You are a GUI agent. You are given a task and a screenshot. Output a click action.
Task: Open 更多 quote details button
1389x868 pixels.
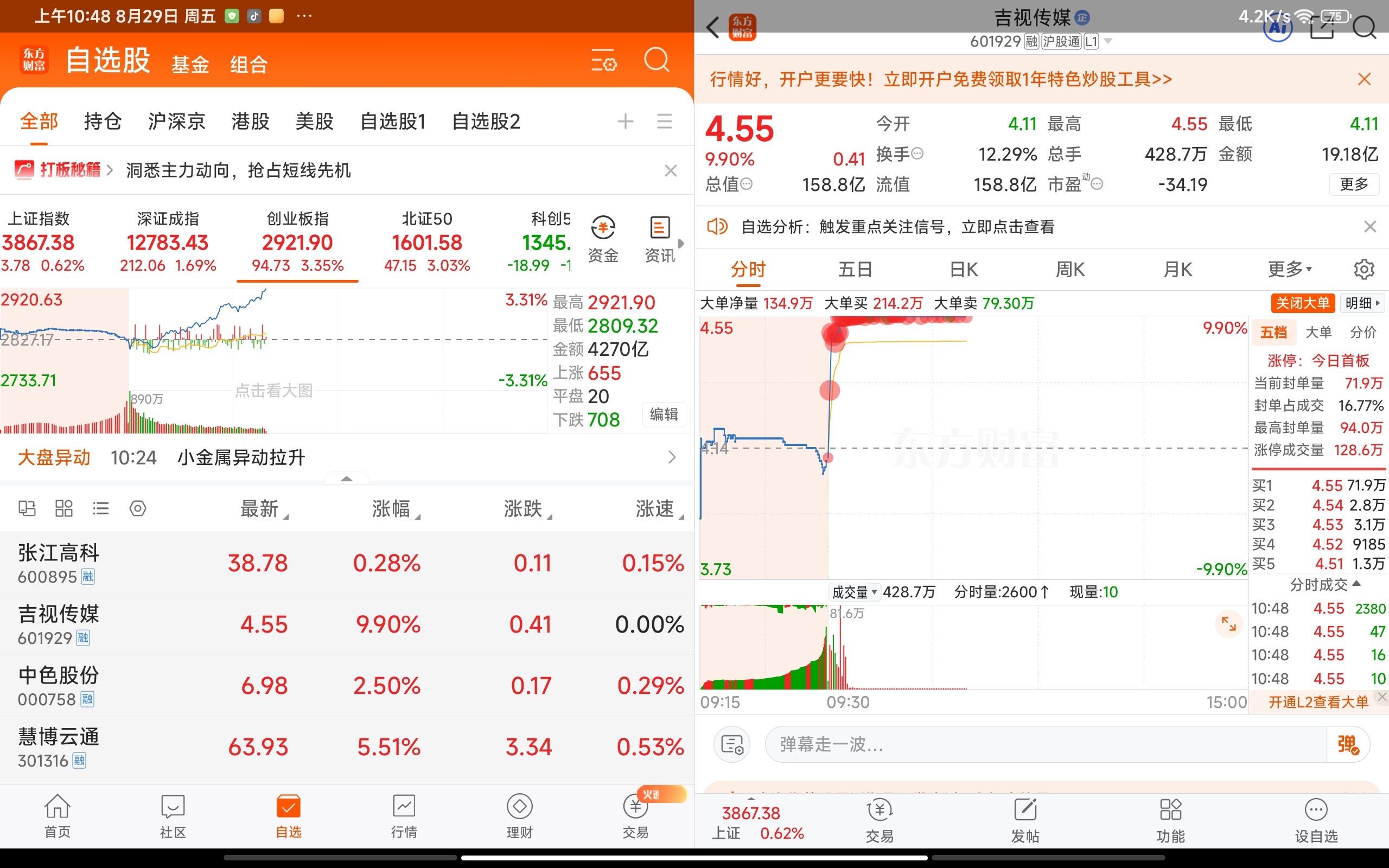(x=1354, y=184)
